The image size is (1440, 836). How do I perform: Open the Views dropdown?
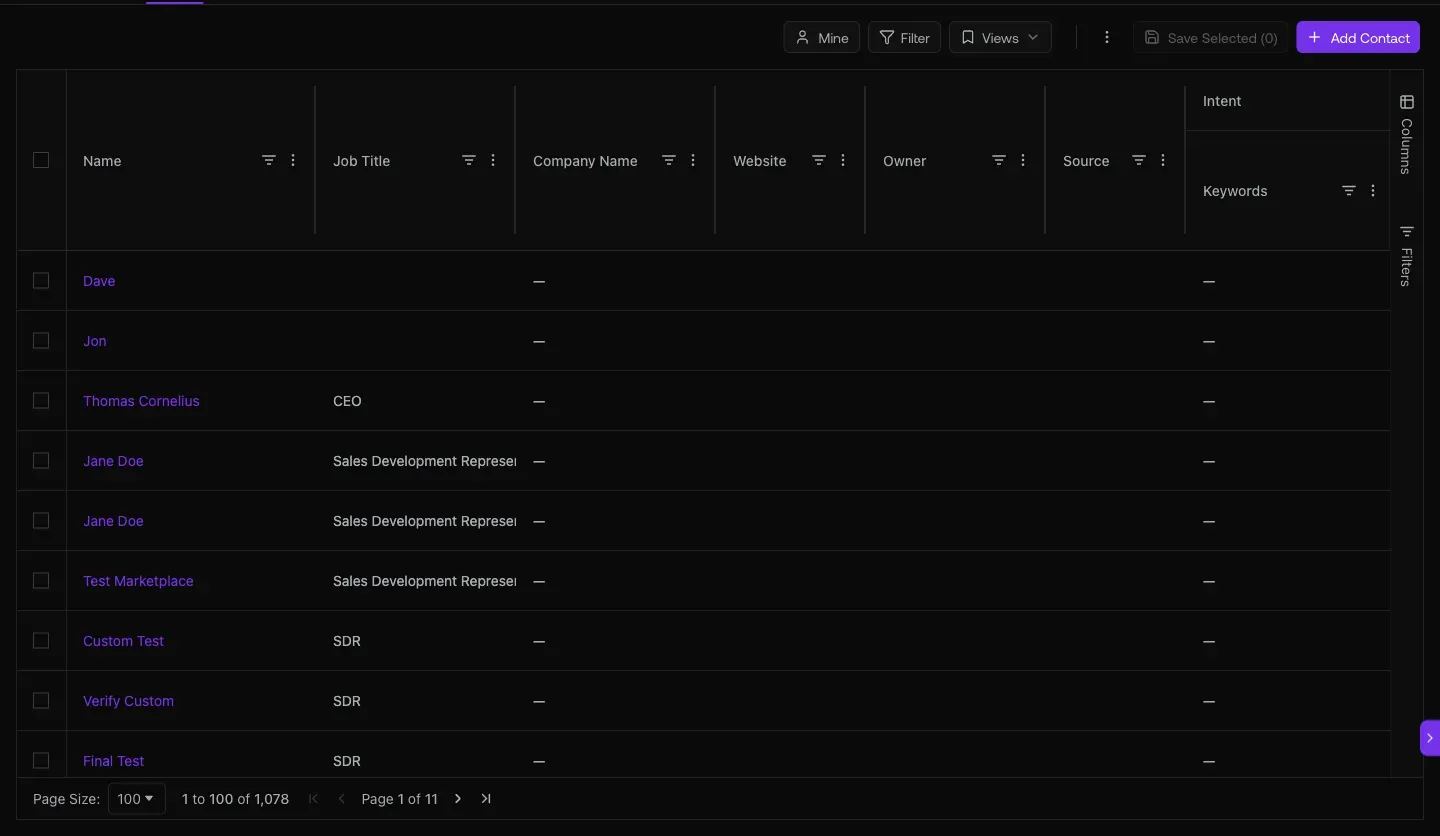[1000, 37]
